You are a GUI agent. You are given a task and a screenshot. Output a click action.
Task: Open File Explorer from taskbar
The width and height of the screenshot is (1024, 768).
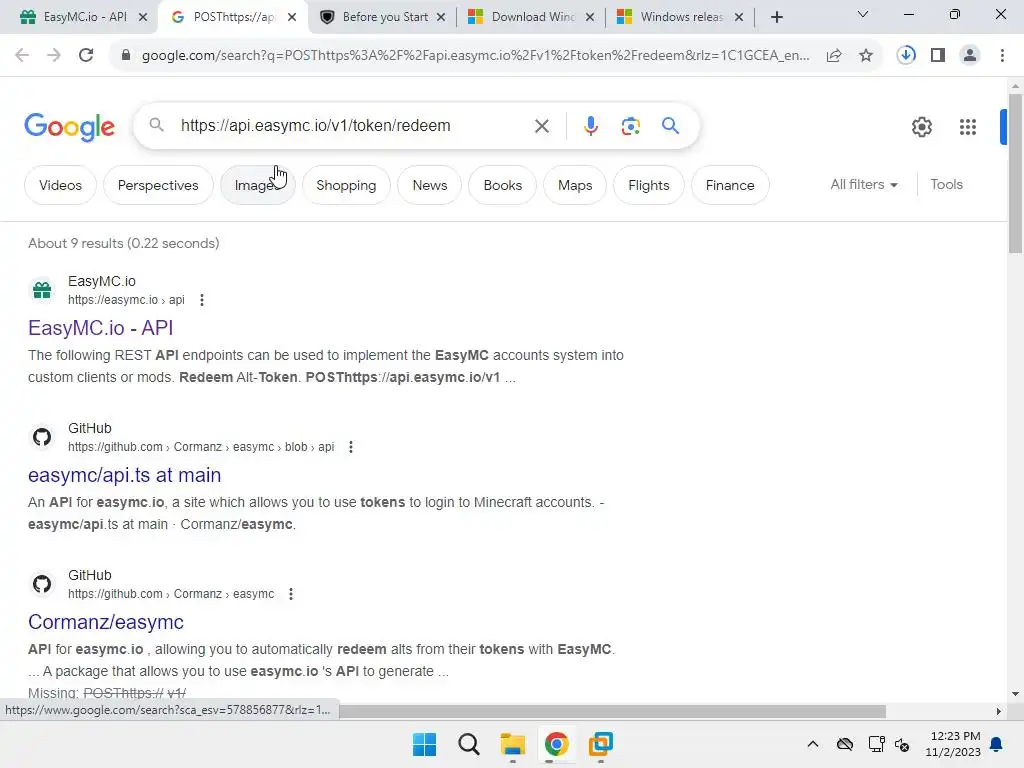click(513, 744)
